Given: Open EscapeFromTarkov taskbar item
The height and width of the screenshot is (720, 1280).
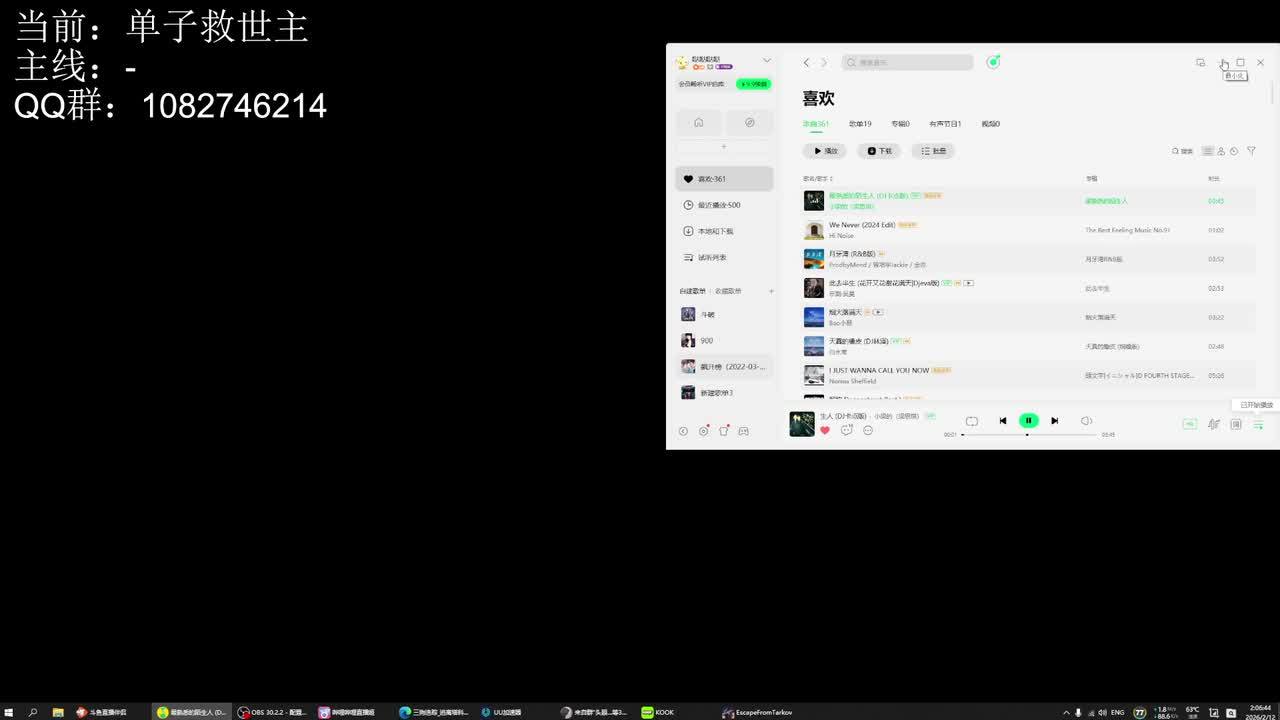Looking at the screenshot, I should click(758, 712).
